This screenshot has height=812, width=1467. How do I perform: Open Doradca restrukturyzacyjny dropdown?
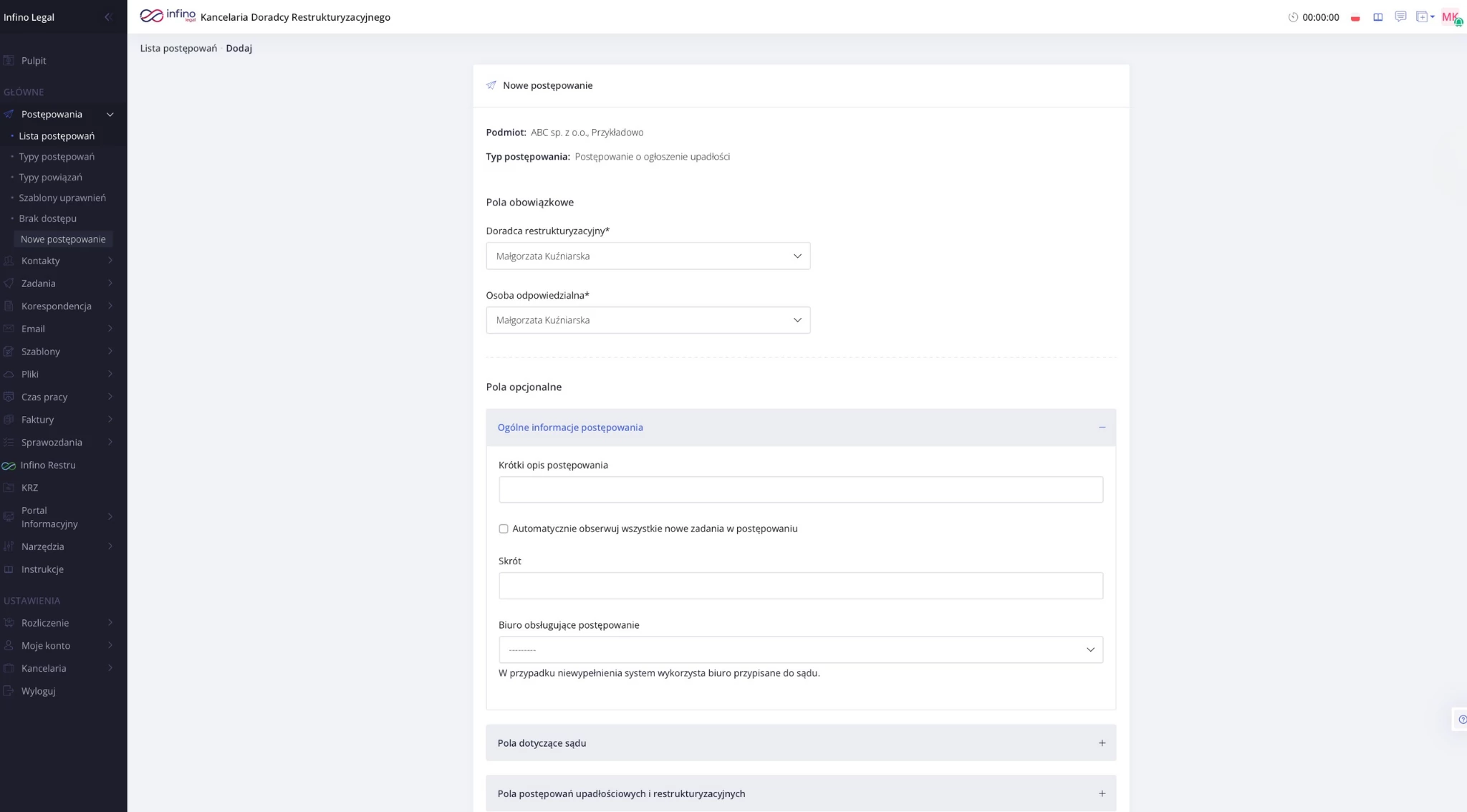[648, 256]
